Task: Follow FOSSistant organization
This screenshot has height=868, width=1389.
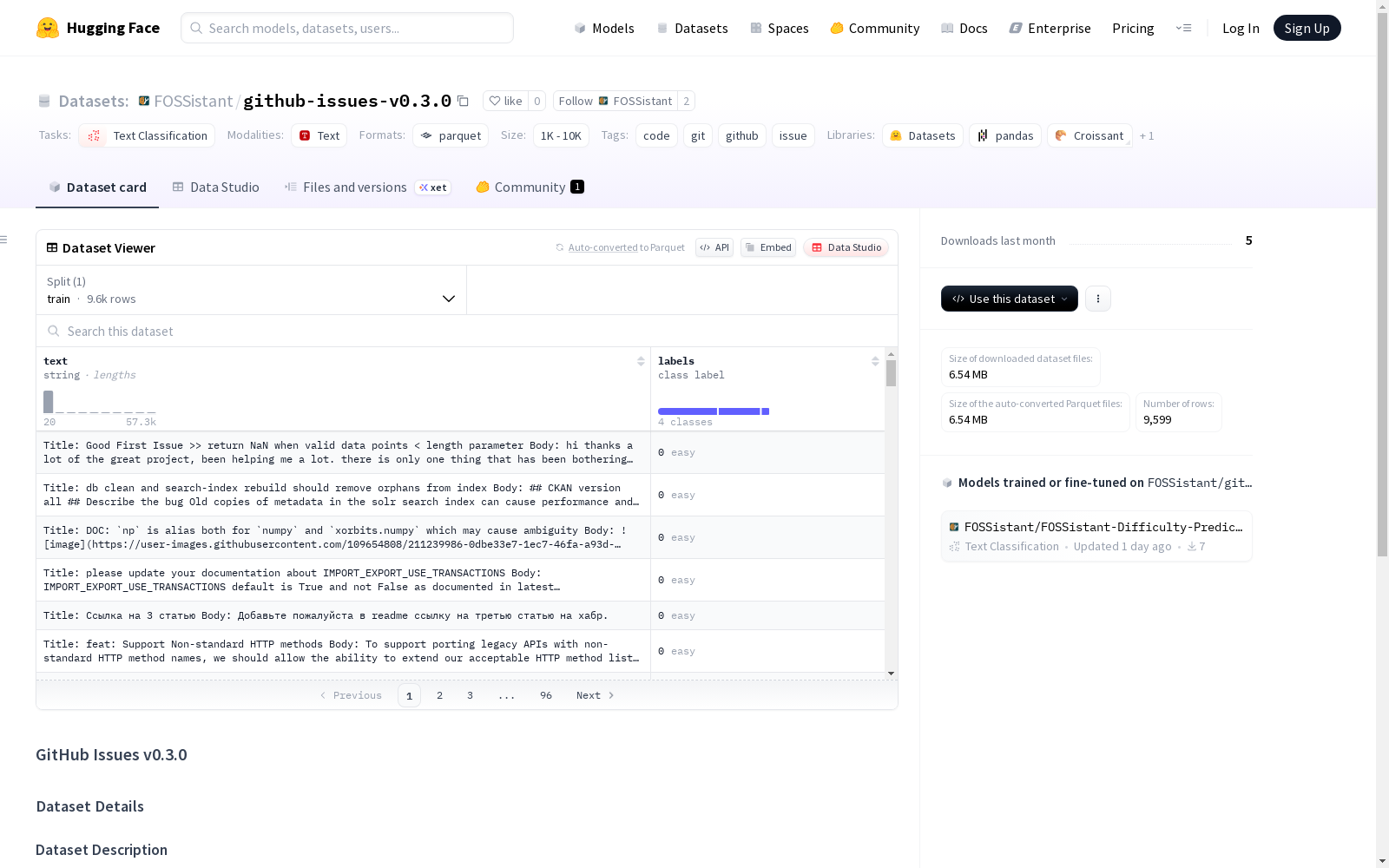Action: click(615, 101)
